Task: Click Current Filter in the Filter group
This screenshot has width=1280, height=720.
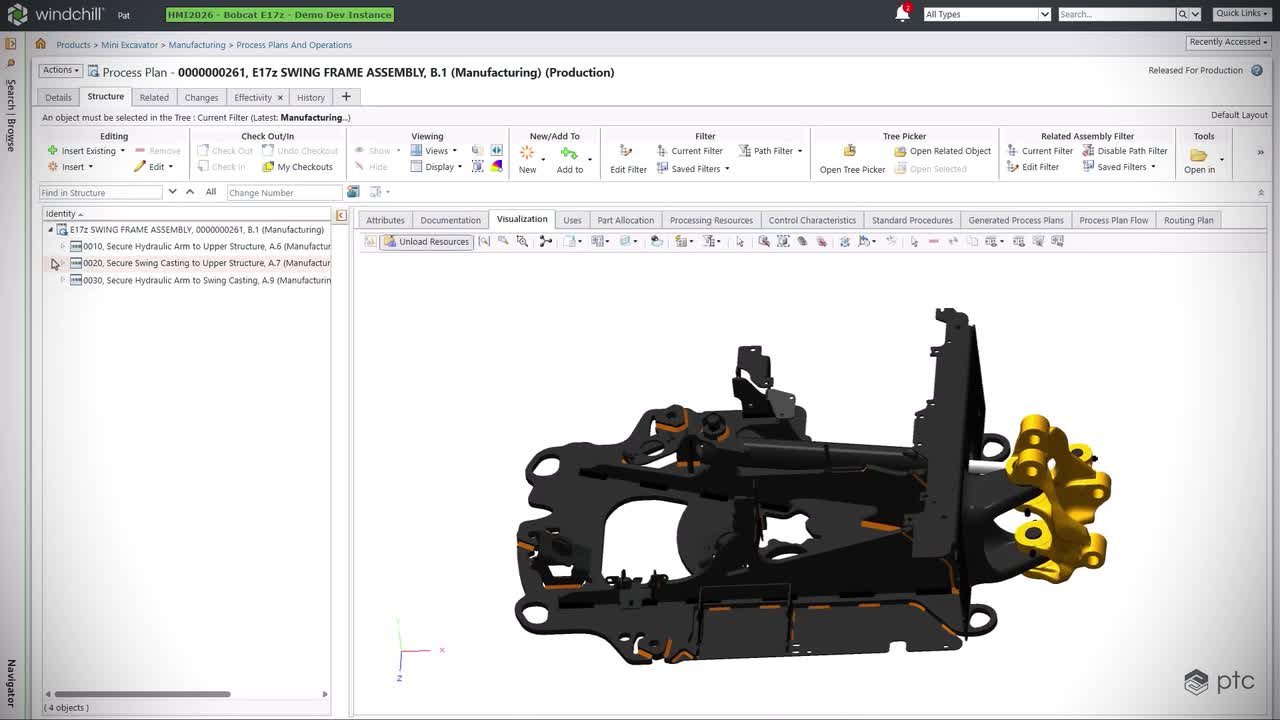Action: pyautogui.click(x=689, y=151)
